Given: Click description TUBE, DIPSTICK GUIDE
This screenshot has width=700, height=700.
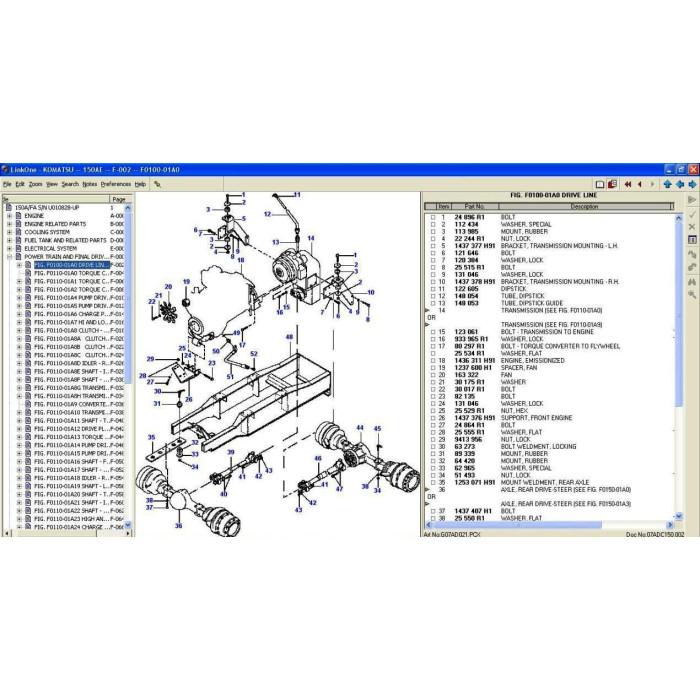Looking at the screenshot, I should [532, 303].
